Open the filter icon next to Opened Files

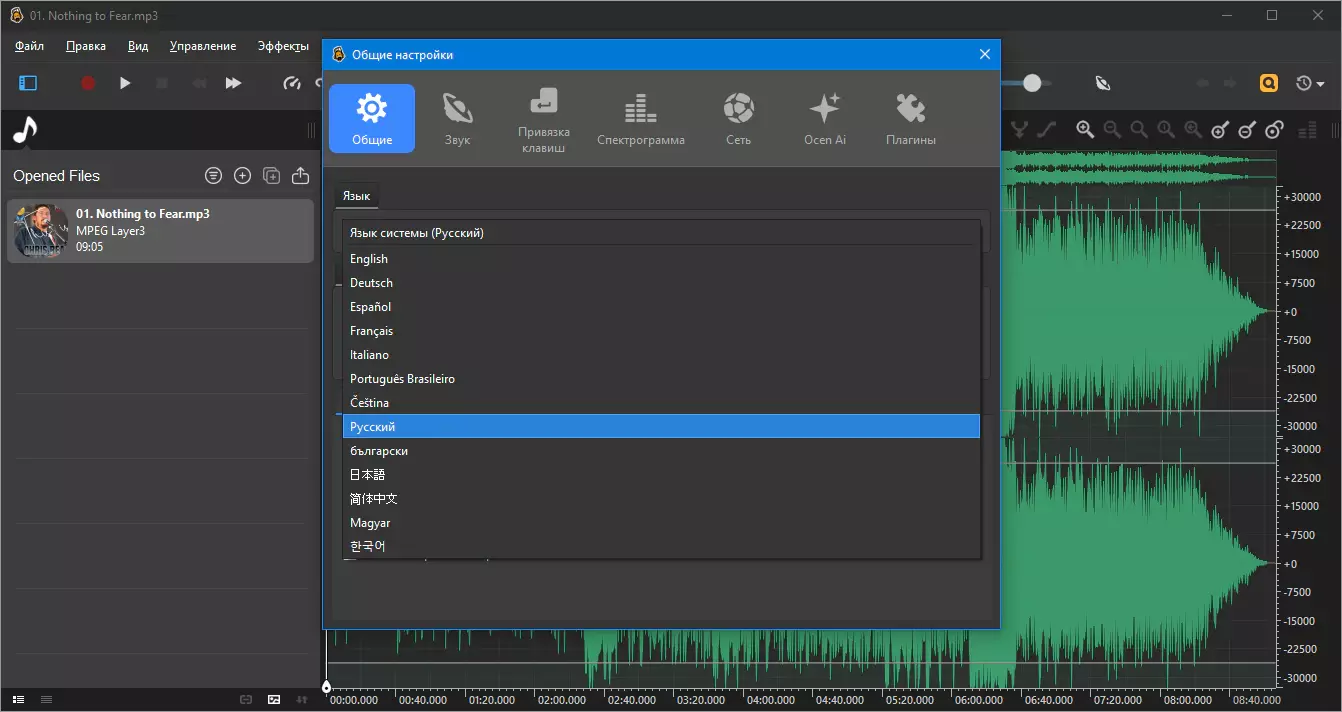[x=213, y=176]
